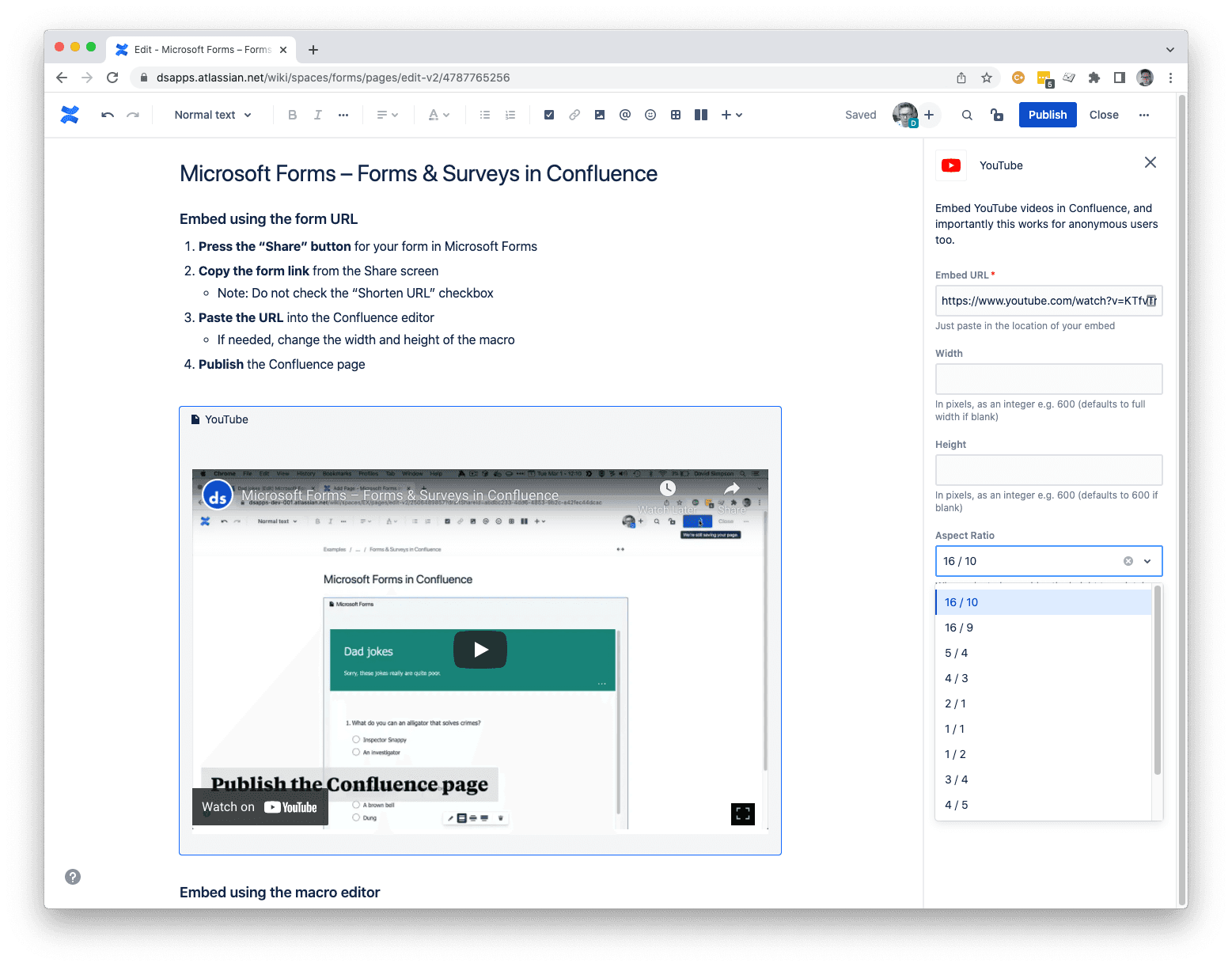Click the editor user avatar
The height and width of the screenshot is (967, 1232).
click(905, 115)
